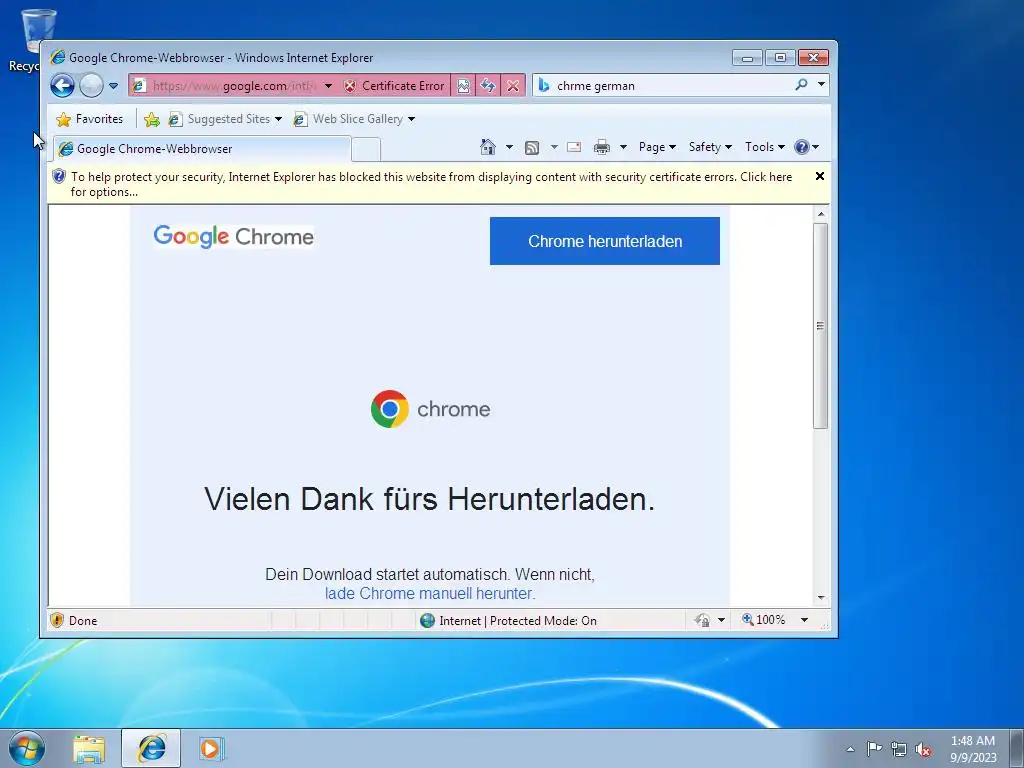Expand the privacy icon dropdown arrow
The width and height of the screenshot is (1024, 768).
(721, 620)
